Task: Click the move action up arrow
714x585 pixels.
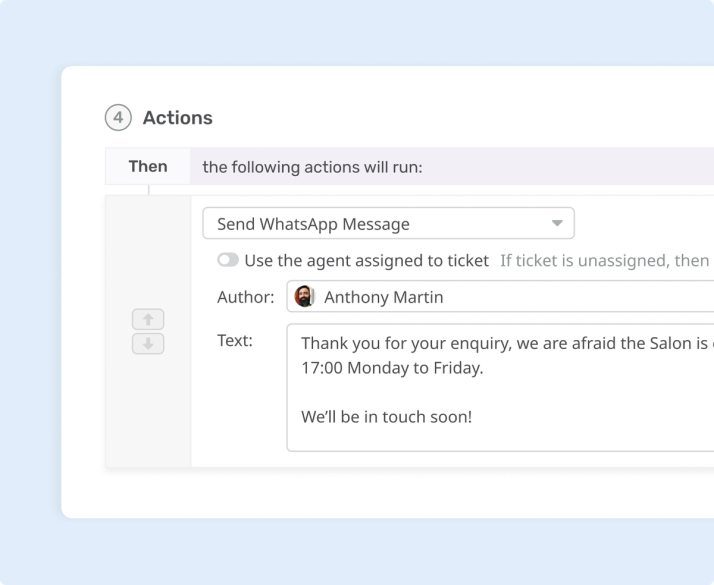Action: coord(148,319)
